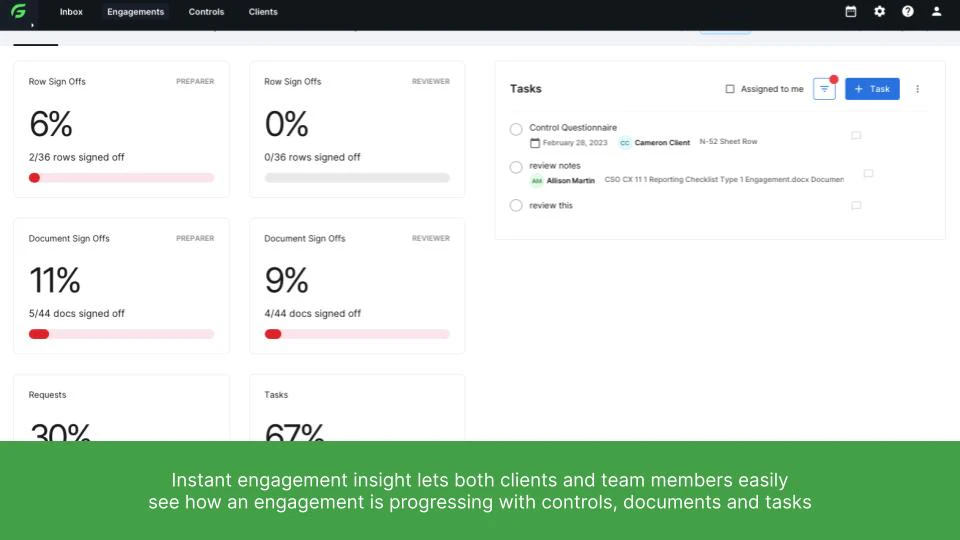Switch to the Controls tab

[x=206, y=12]
